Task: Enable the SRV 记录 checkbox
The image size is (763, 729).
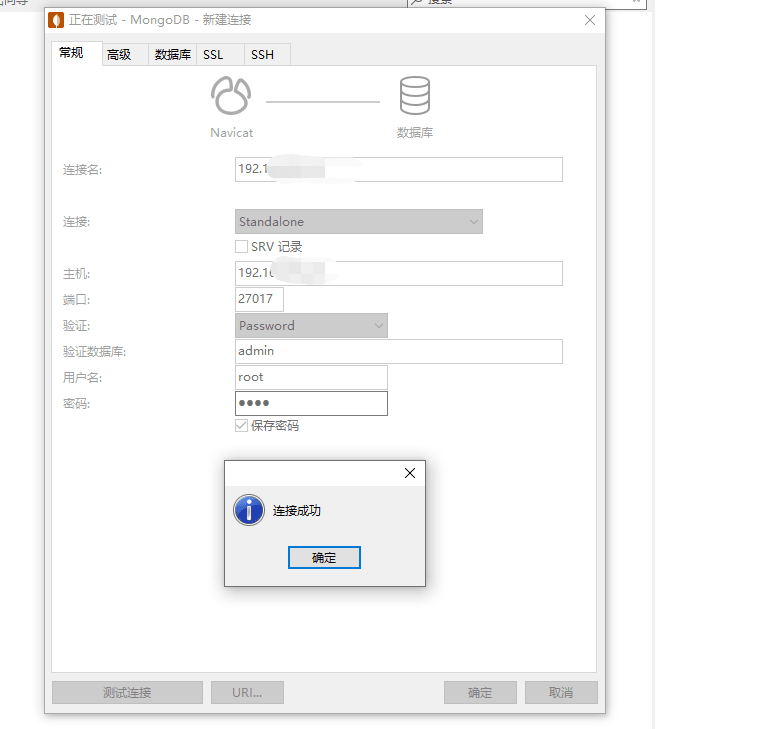Action: tap(241, 246)
